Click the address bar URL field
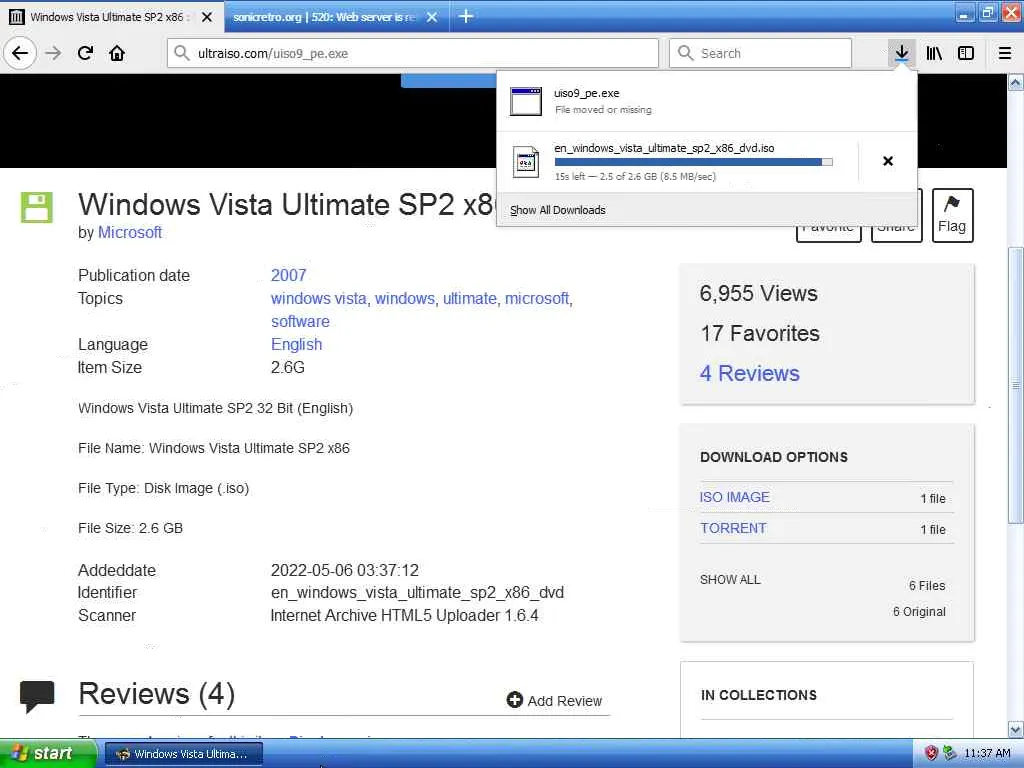The image size is (1024, 768). pyautogui.click(x=413, y=53)
